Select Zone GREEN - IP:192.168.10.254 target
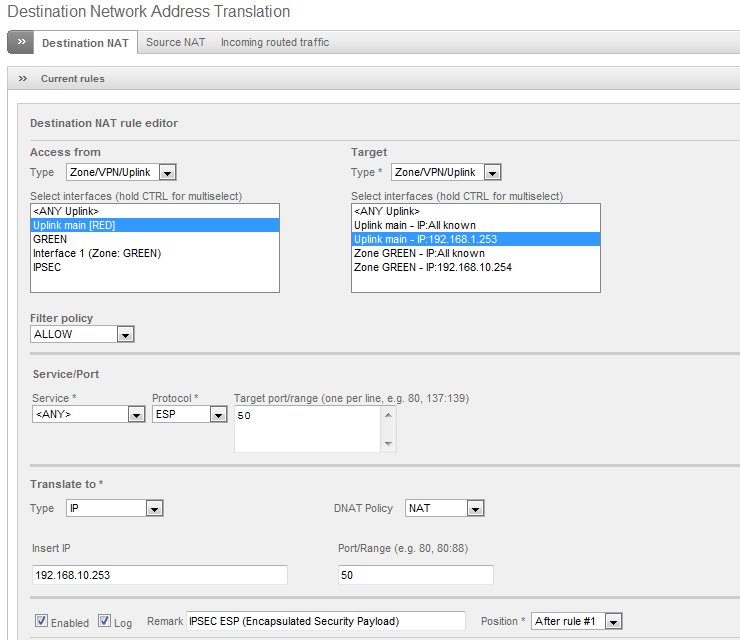740x640 pixels. coord(433,268)
